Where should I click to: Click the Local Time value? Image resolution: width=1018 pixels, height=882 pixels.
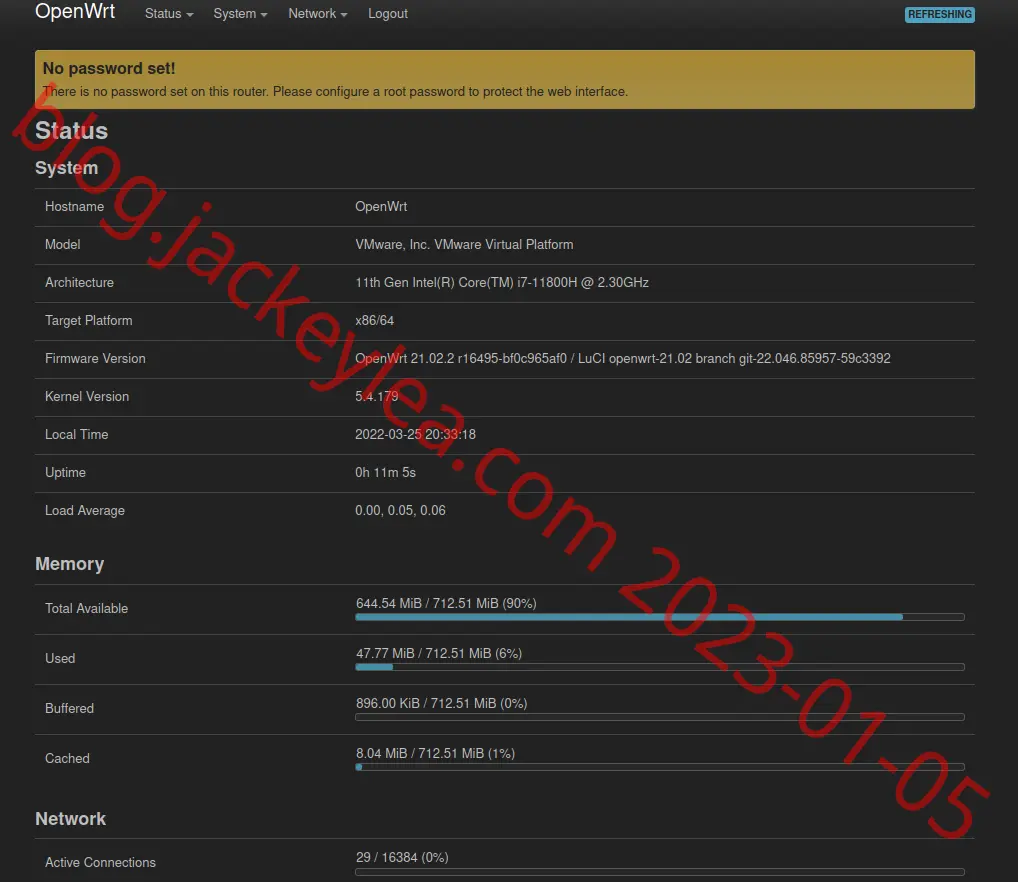pyautogui.click(x=416, y=434)
